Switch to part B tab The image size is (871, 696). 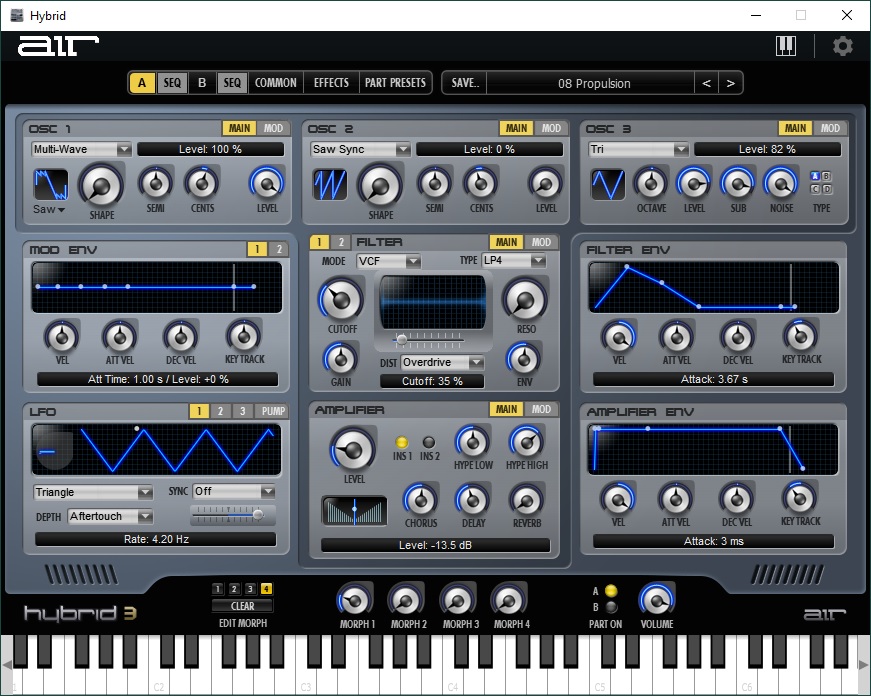tap(202, 83)
